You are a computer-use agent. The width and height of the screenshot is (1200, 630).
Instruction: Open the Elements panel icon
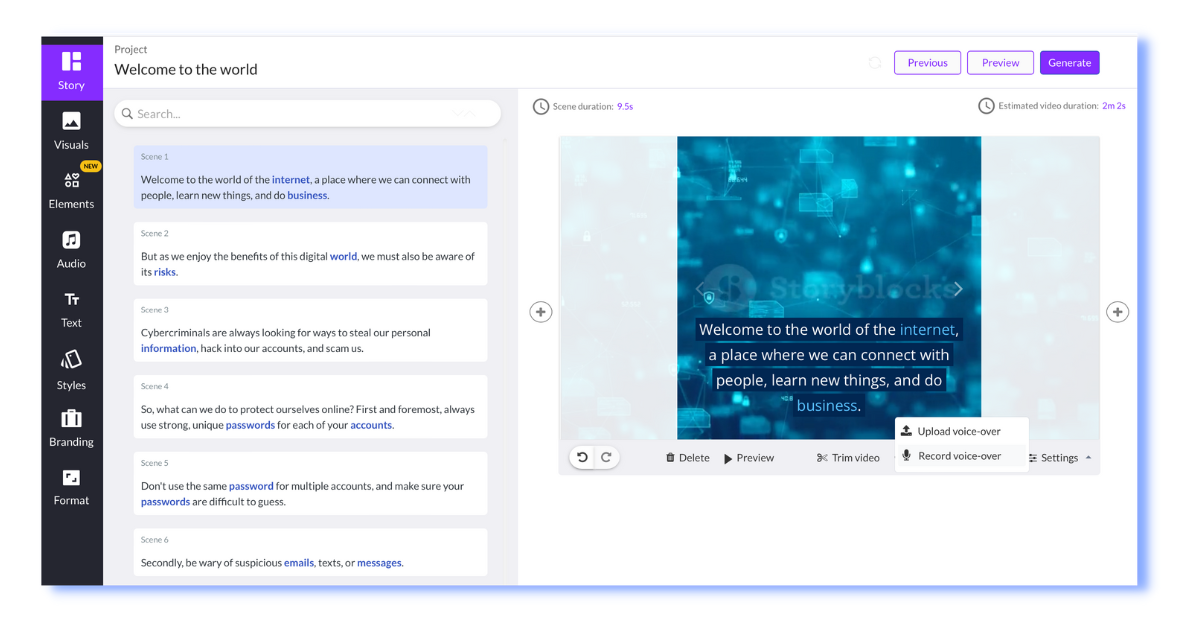click(x=71, y=189)
